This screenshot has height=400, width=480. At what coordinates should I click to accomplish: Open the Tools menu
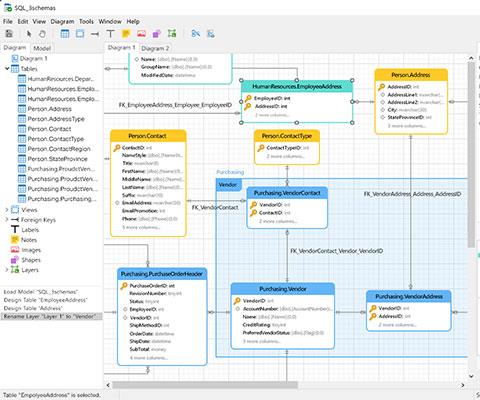[86, 21]
